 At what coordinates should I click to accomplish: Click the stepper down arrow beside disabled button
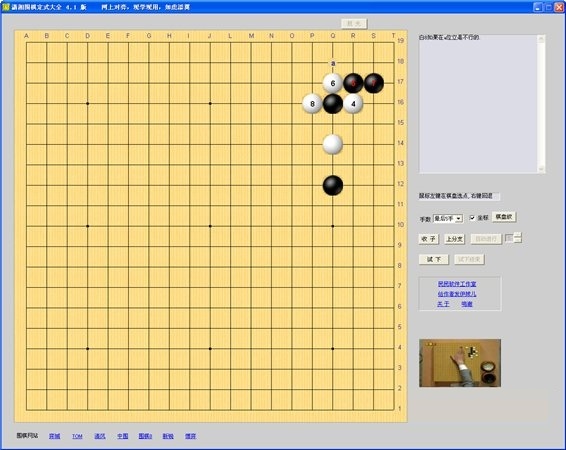518,240
